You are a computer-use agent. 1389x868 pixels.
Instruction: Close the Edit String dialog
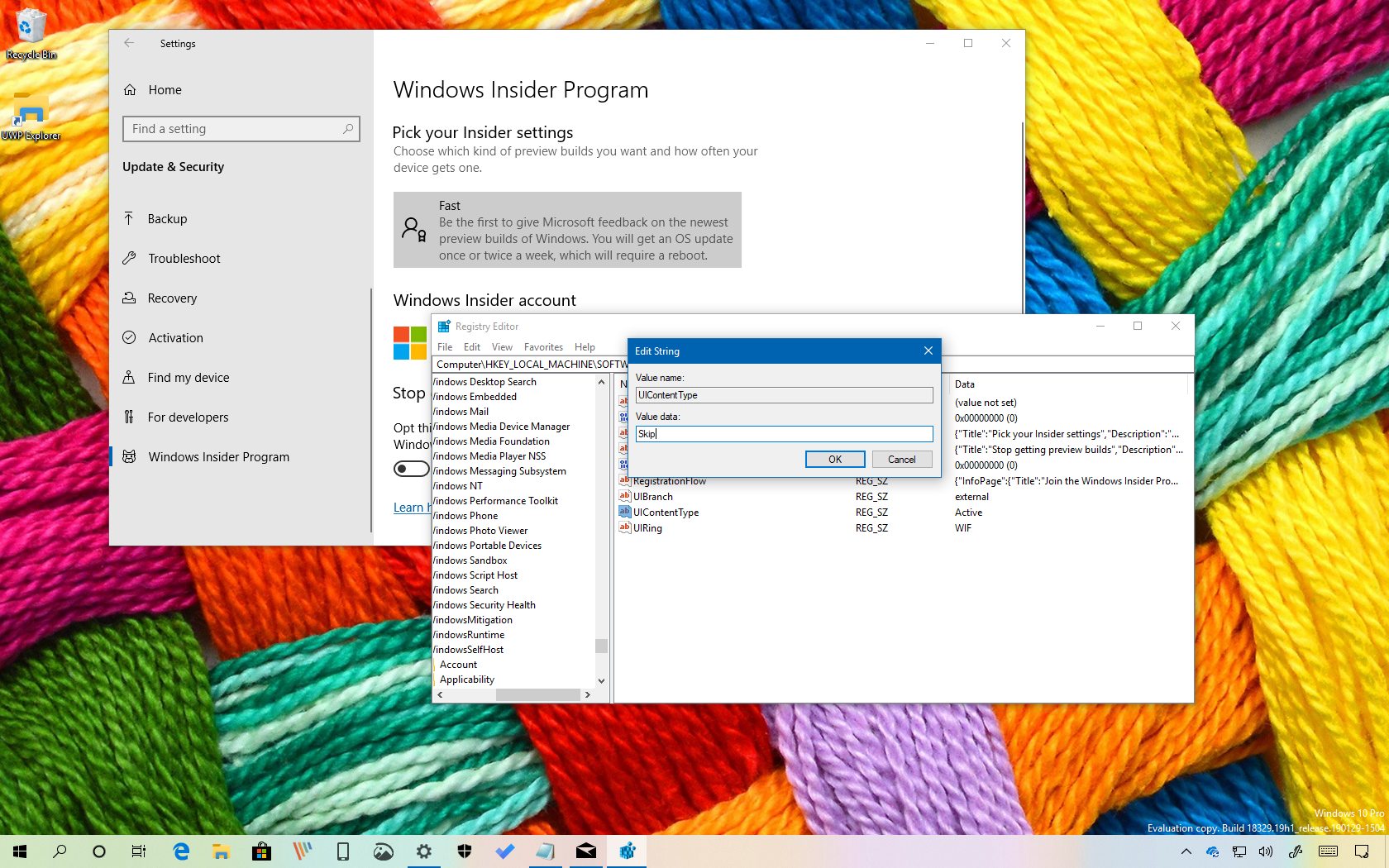(928, 351)
